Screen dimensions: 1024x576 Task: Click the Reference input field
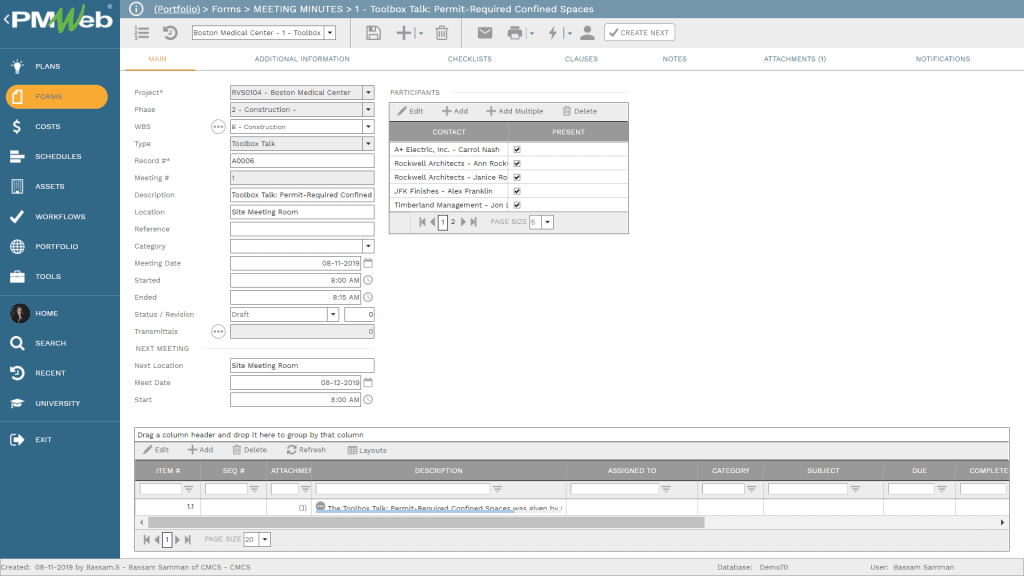pos(302,229)
